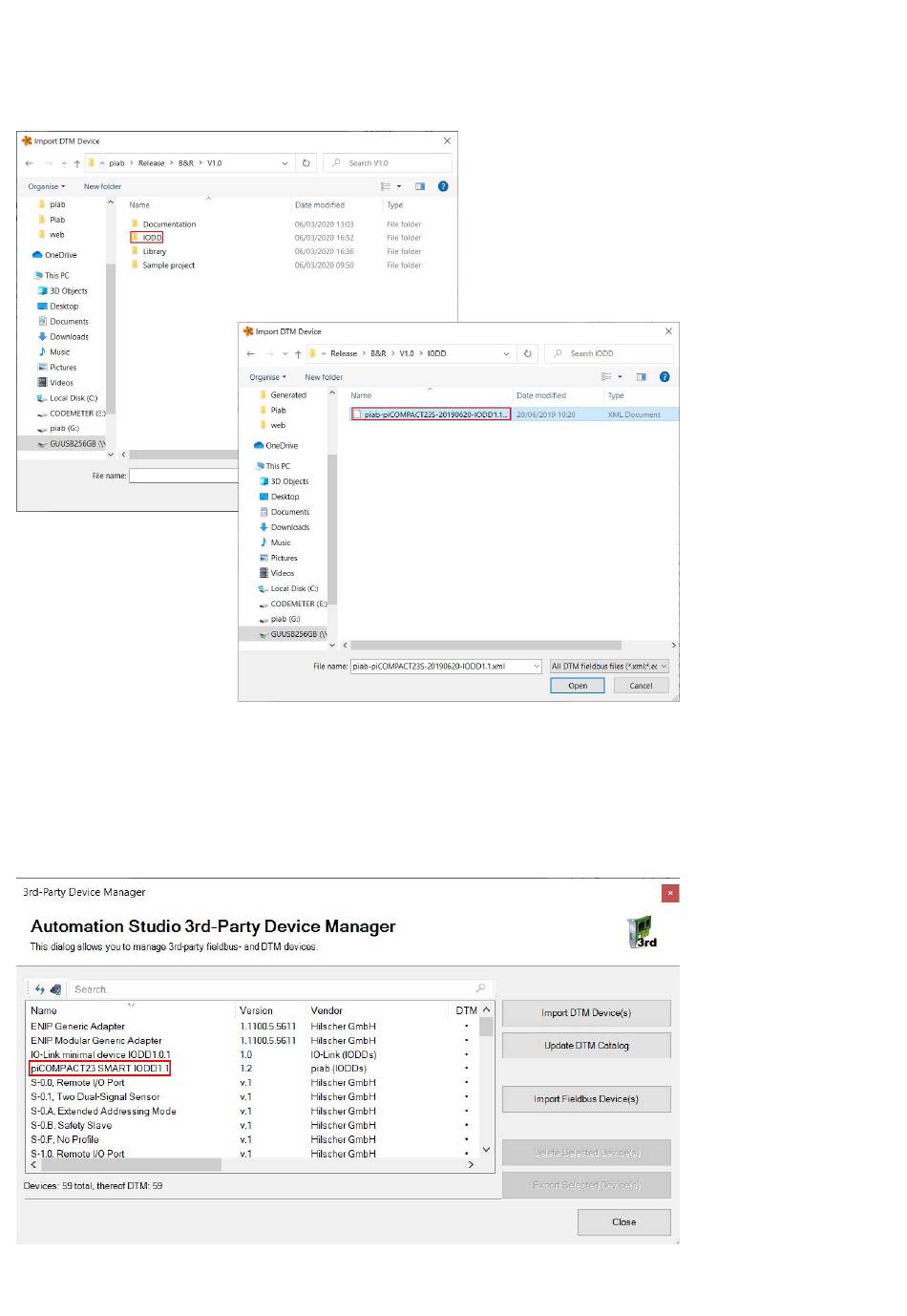Image resolution: width=907 pixels, height=1316 pixels.
Task: Toggle preview pane in the IODD import dialog
Action: (x=641, y=377)
